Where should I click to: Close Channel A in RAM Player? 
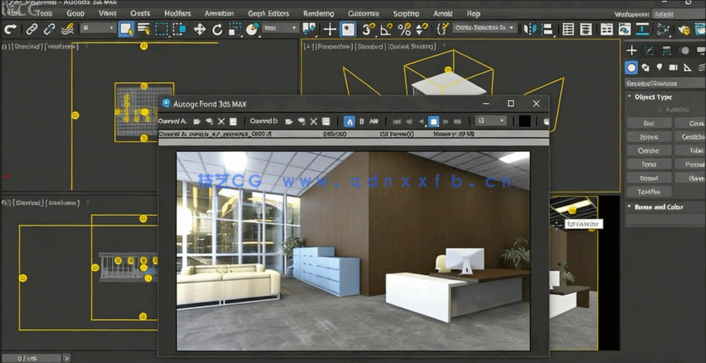tap(221, 121)
